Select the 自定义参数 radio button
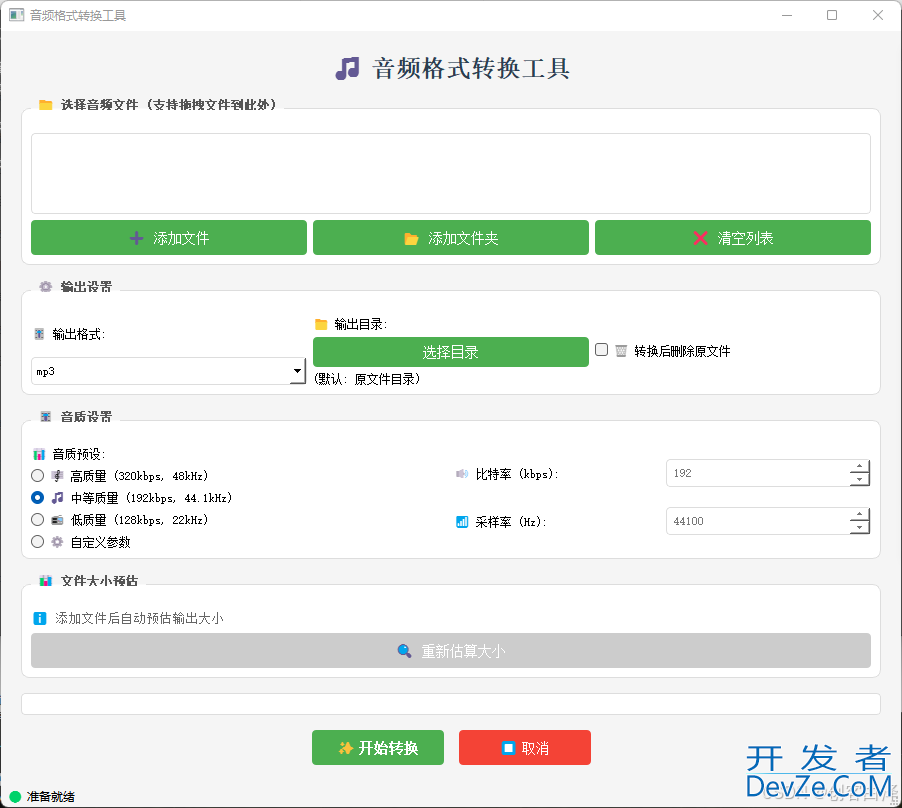902x808 pixels. 37,542
